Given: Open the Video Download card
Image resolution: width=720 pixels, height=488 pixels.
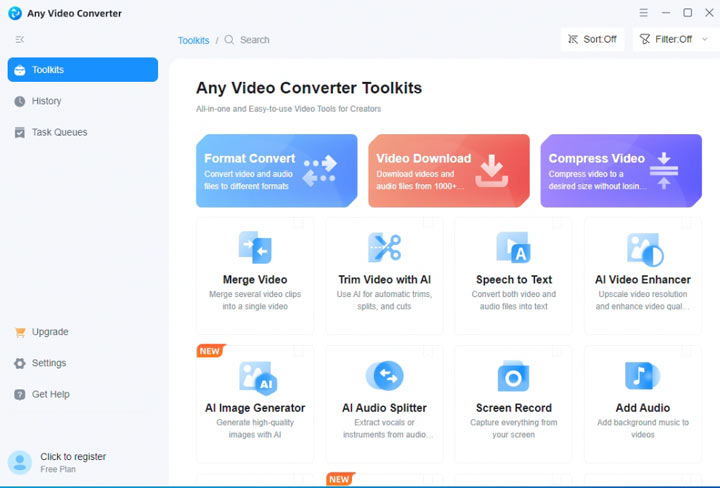Looking at the screenshot, I should (449, 171).
